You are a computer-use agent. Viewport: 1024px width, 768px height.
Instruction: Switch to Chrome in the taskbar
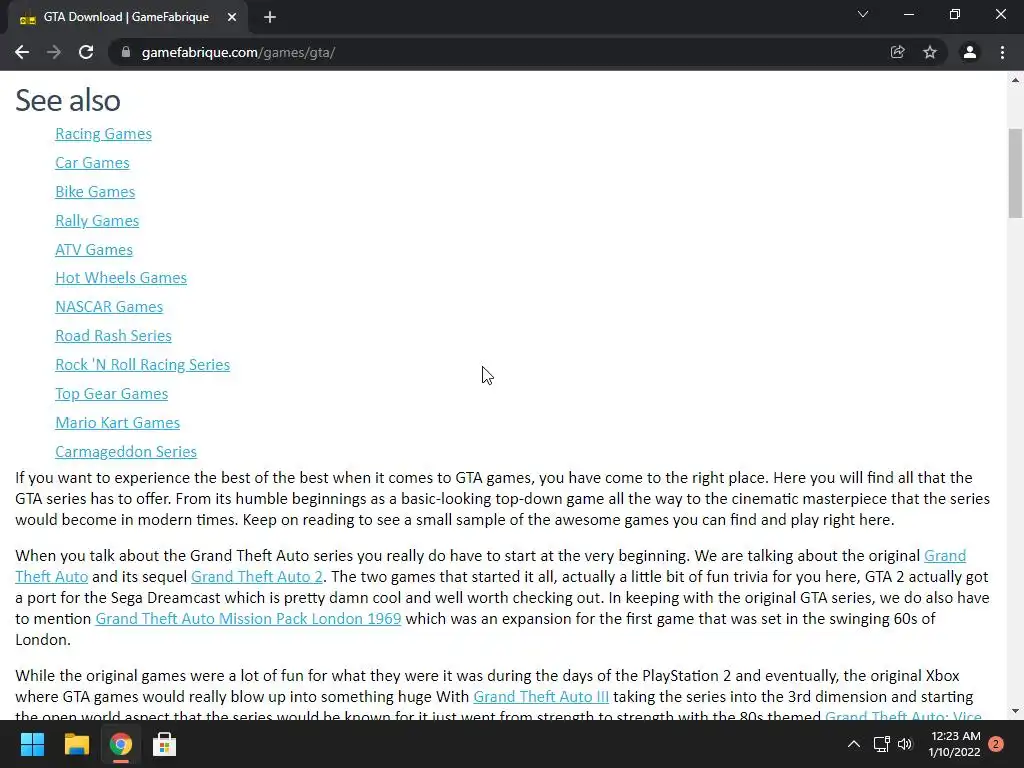pyautogui.click(x=120, y=744)
